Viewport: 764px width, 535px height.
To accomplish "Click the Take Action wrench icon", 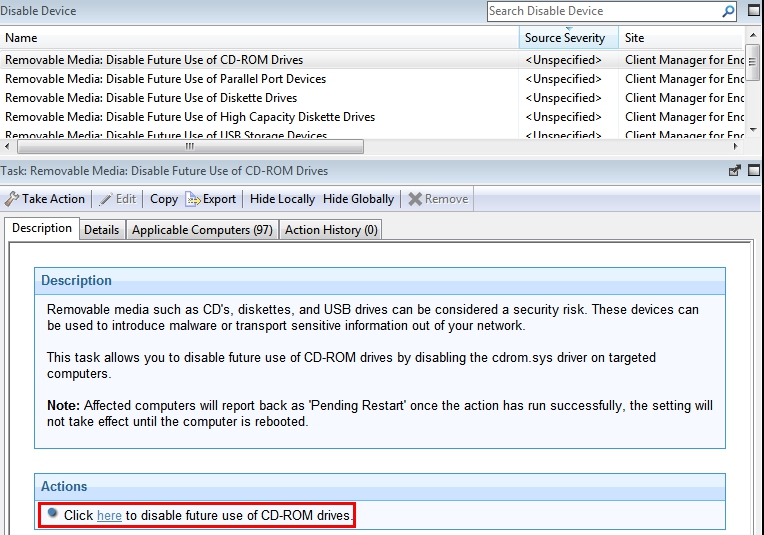I will (x=11, y=199).
